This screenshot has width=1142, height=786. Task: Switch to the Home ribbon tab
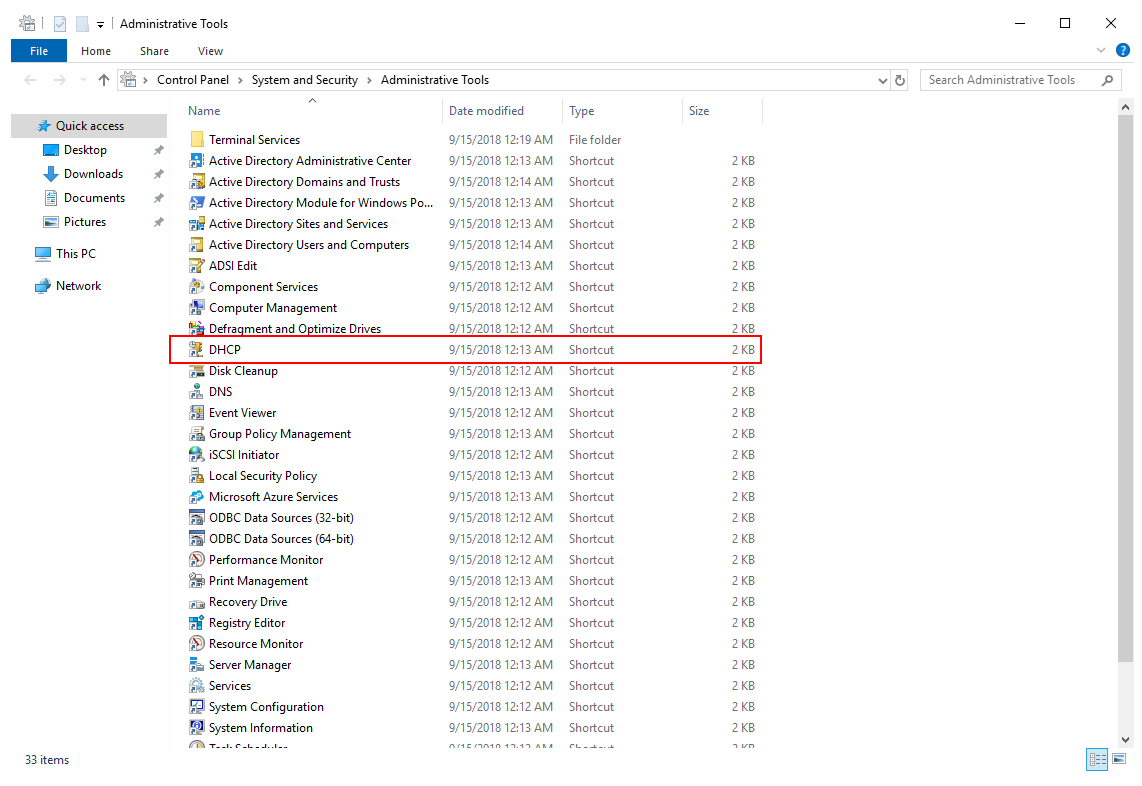pos(95,51)
